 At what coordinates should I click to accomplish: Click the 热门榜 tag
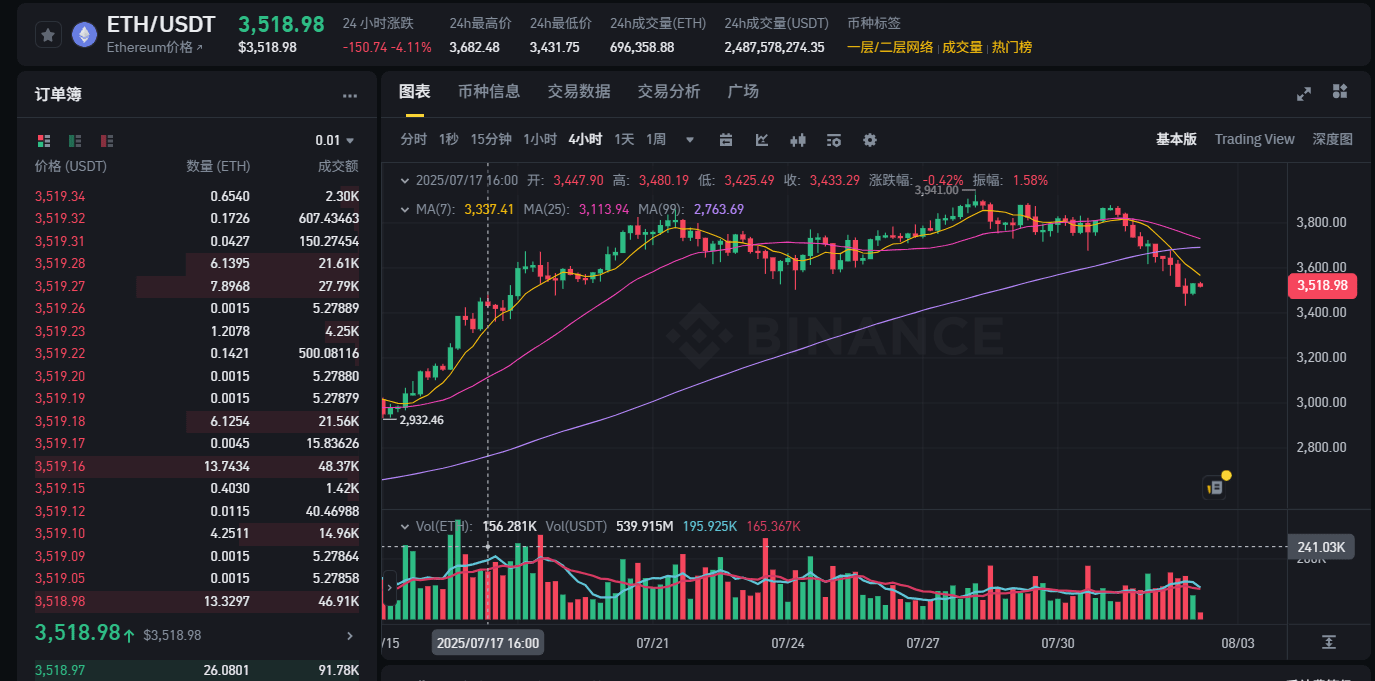pos(1012,47)
